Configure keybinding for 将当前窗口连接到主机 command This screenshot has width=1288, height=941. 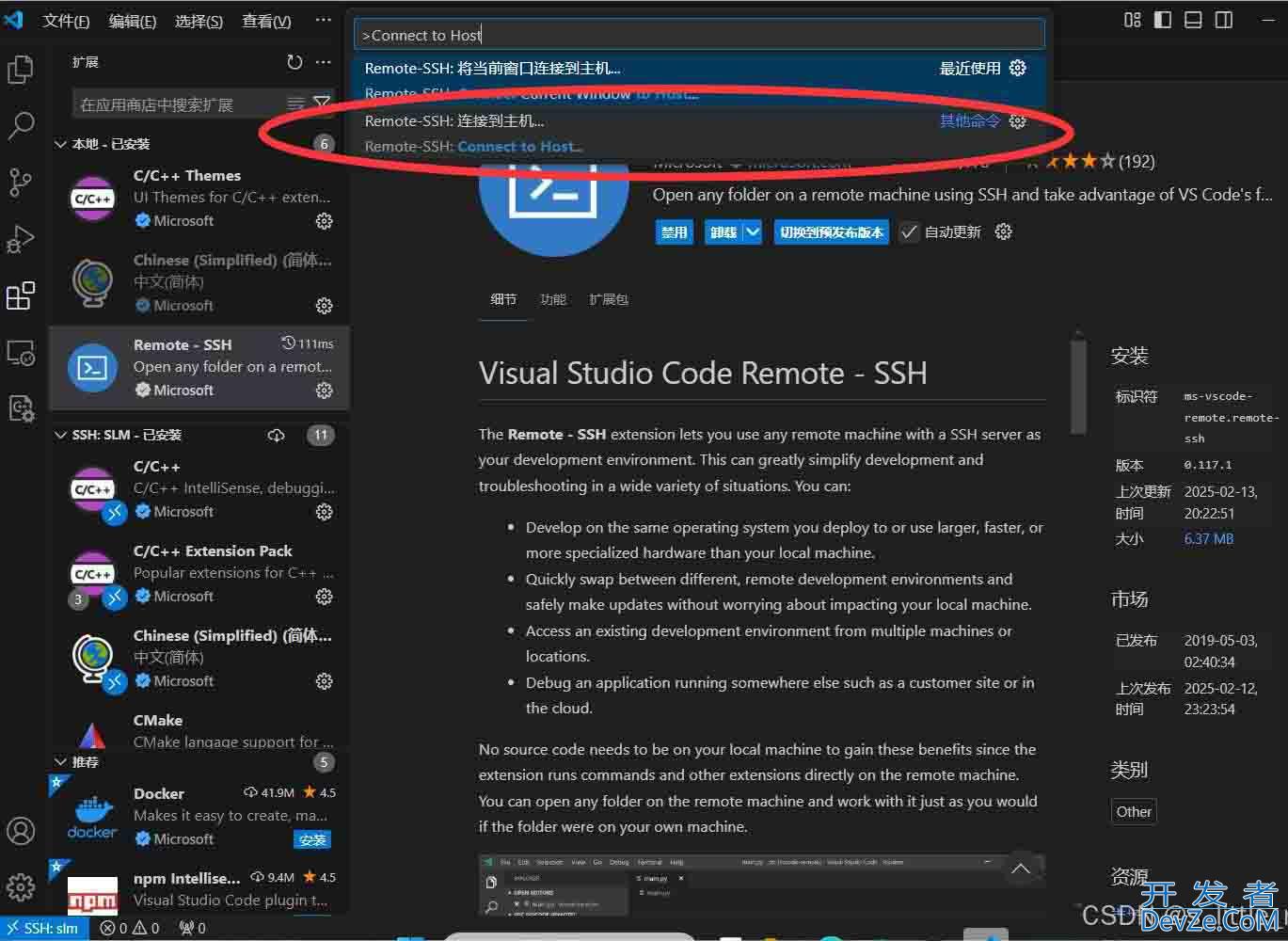(x=1018, y=68)
